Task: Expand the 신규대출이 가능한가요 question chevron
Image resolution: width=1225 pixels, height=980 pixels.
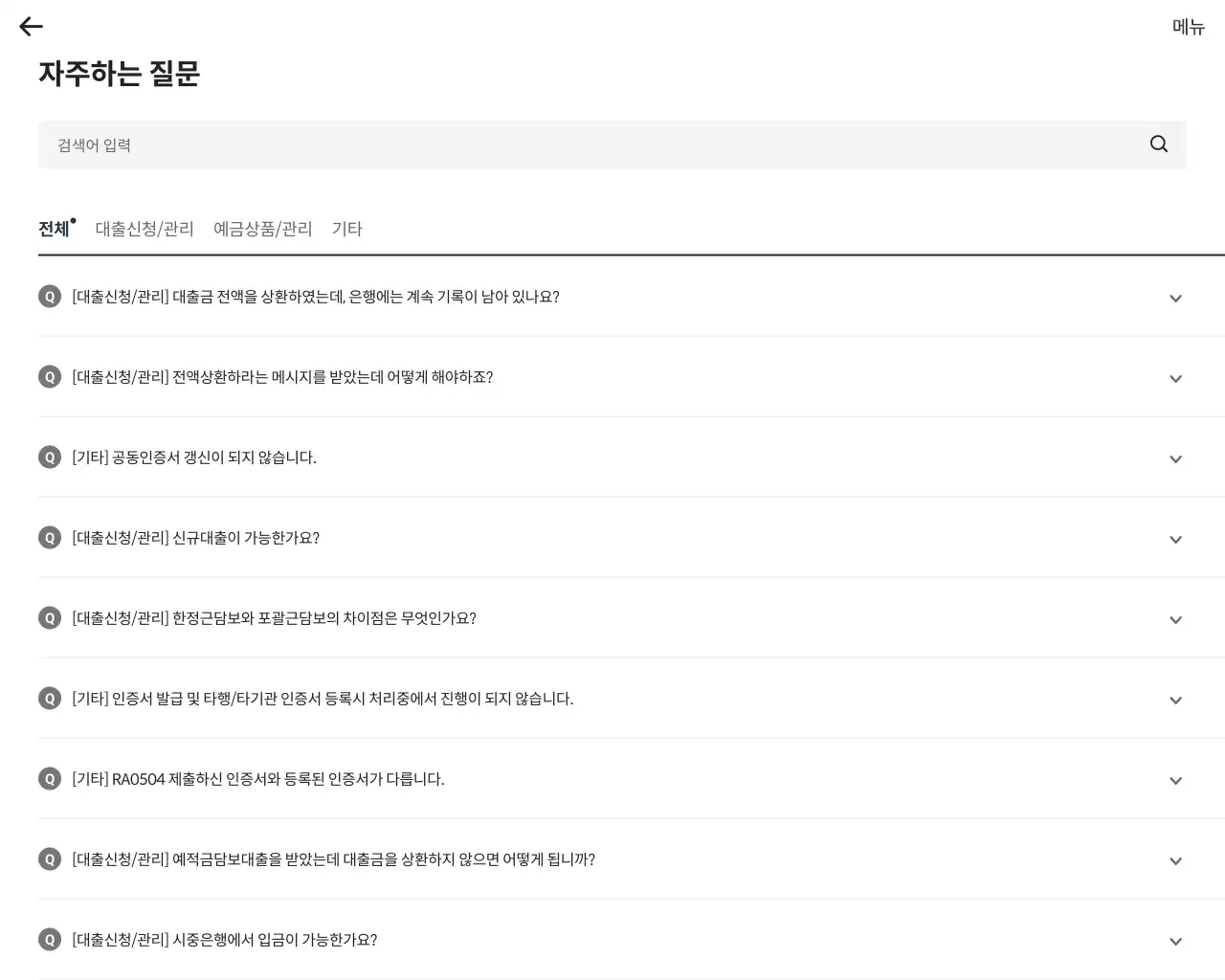Action: [x=1176, y=540]
